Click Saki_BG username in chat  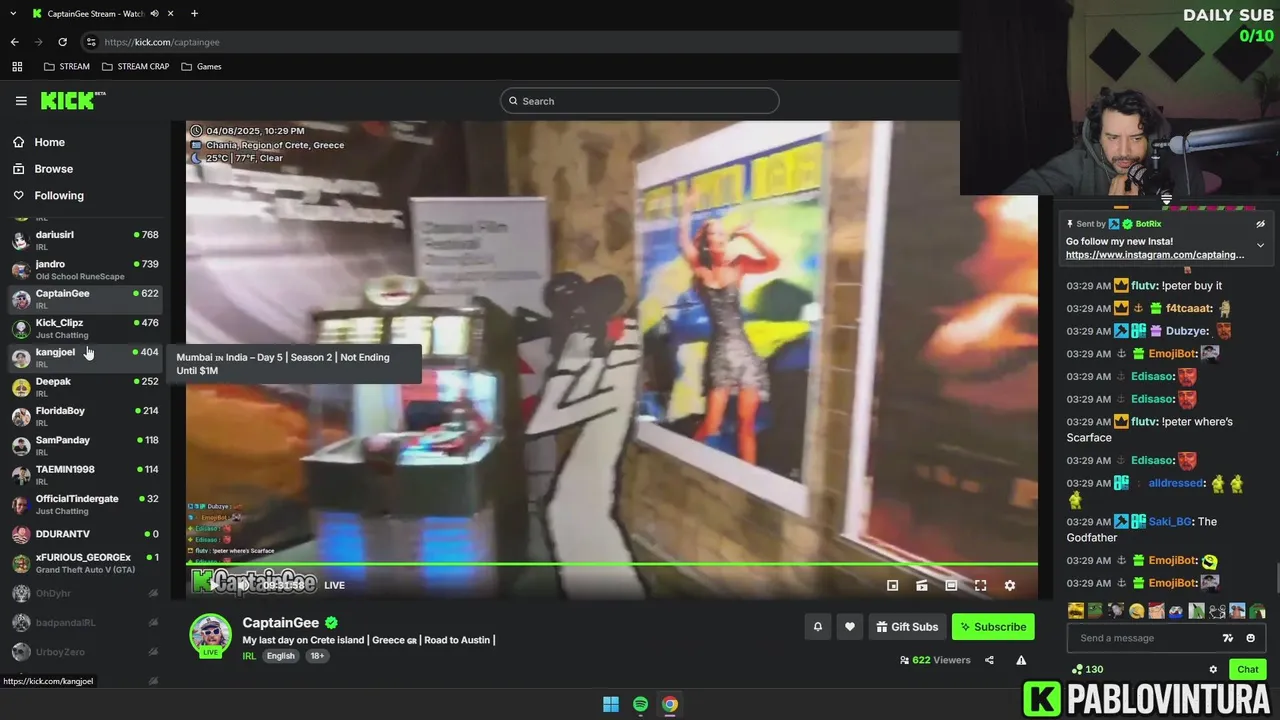[1172, 522]
